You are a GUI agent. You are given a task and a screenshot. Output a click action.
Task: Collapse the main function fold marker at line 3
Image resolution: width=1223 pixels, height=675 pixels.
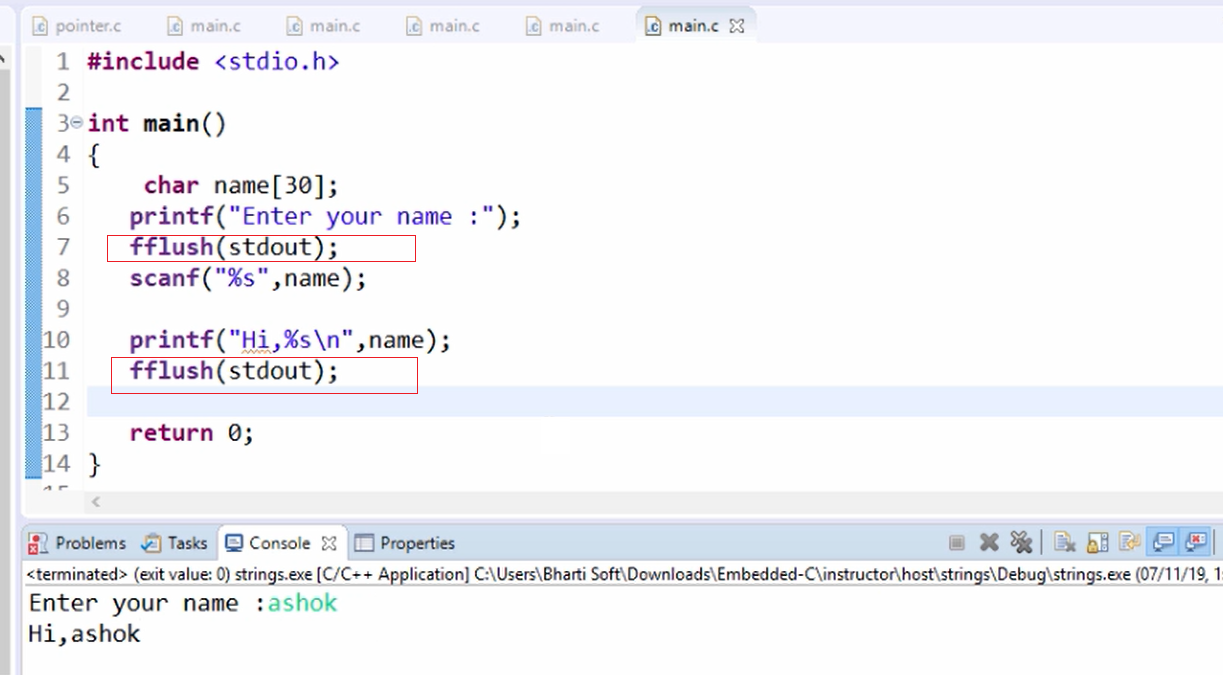77,123
